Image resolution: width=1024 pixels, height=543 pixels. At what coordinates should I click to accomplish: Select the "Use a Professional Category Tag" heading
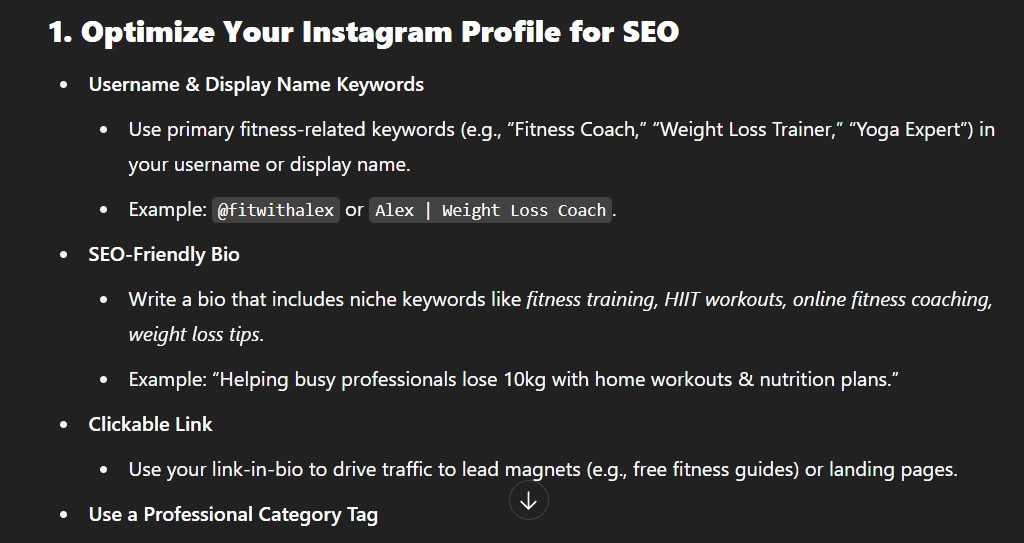233,514
